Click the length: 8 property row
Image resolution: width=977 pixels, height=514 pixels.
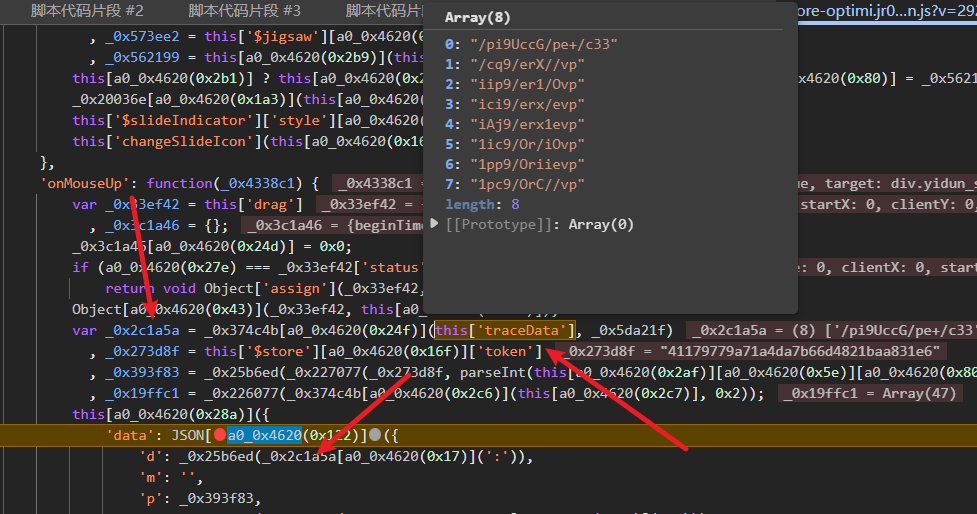click(483, 204)
